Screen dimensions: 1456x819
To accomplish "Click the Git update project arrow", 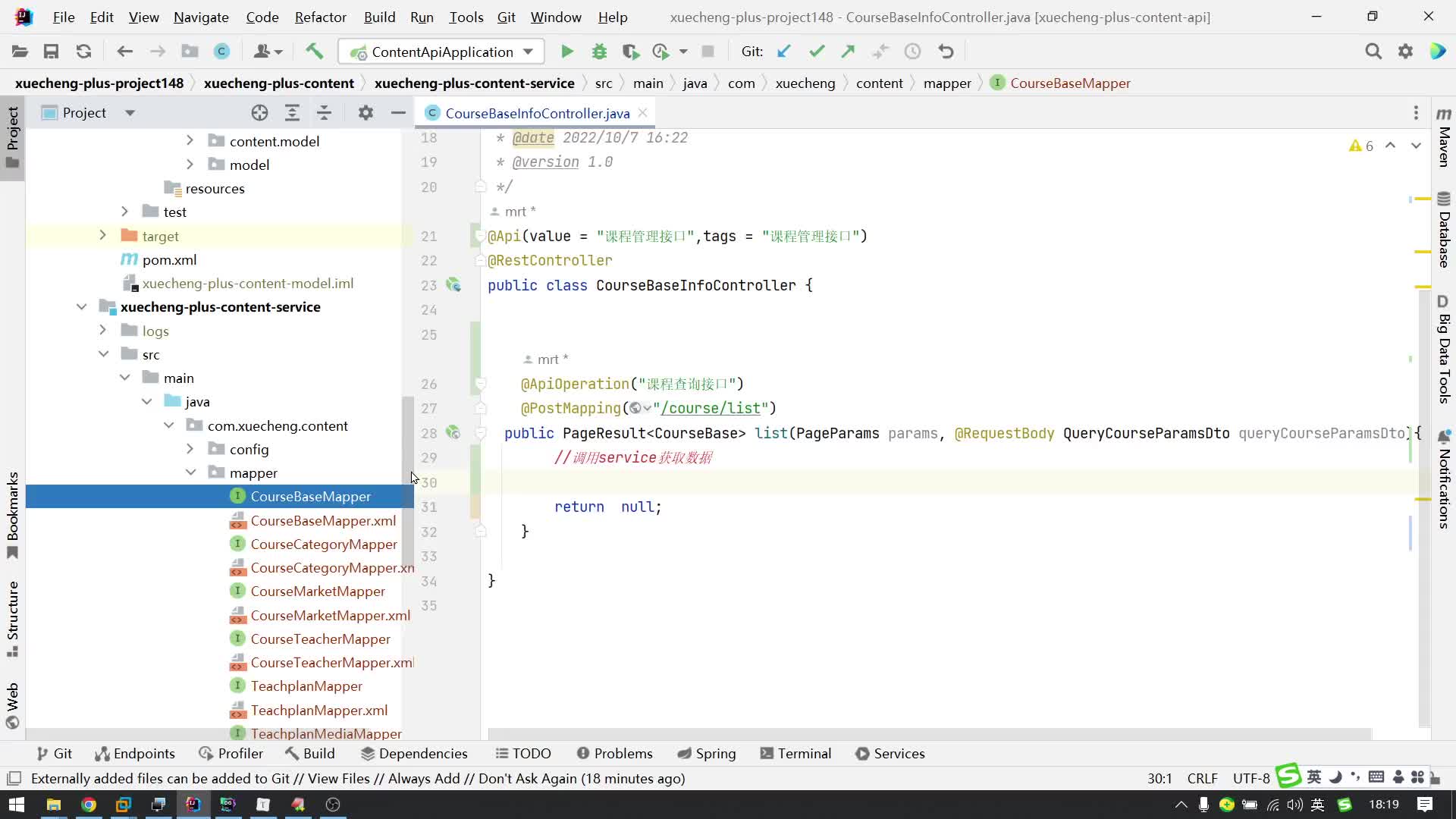I will coord(784,52).
